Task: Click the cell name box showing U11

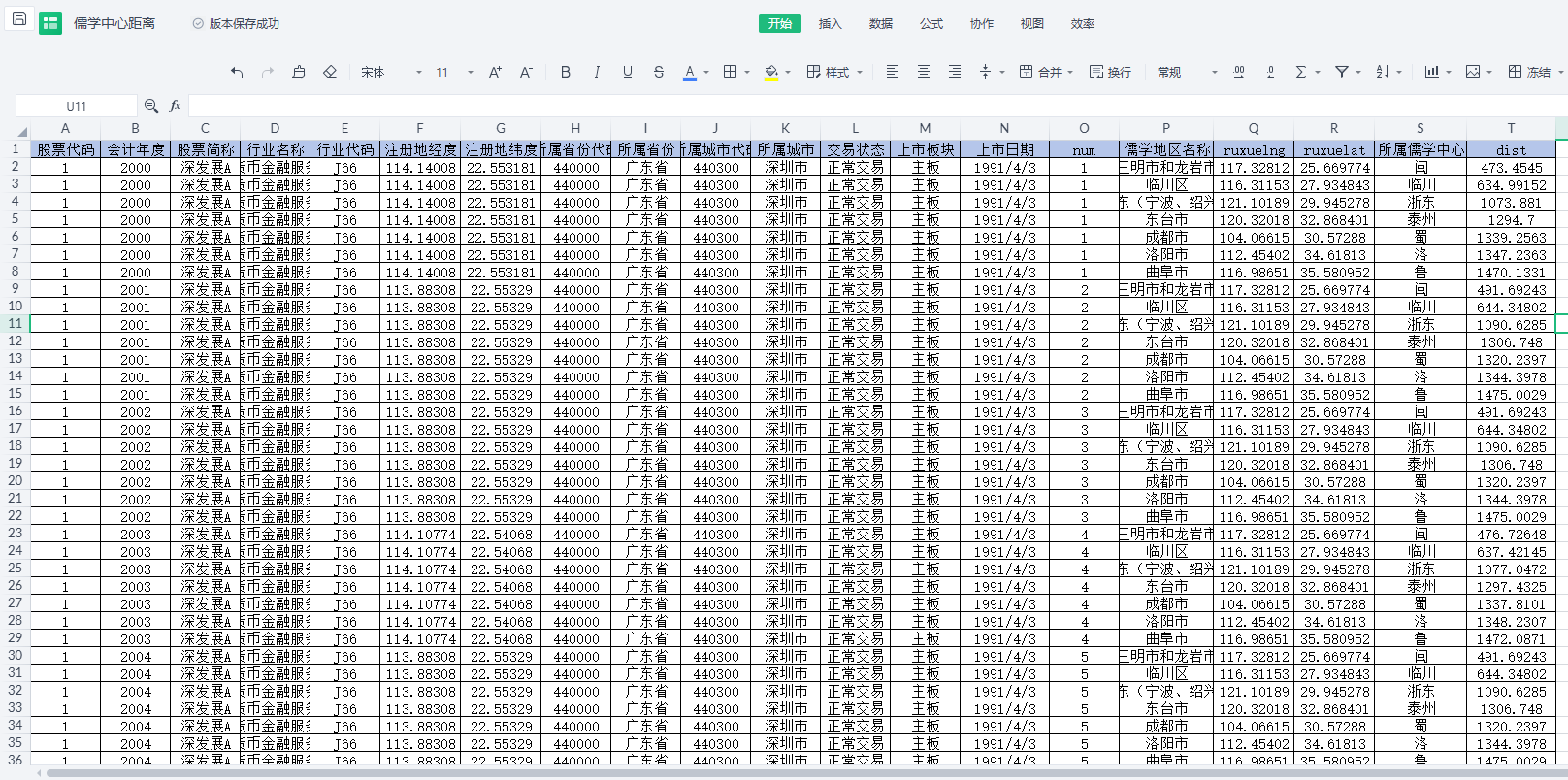Action: pos(77,106)
